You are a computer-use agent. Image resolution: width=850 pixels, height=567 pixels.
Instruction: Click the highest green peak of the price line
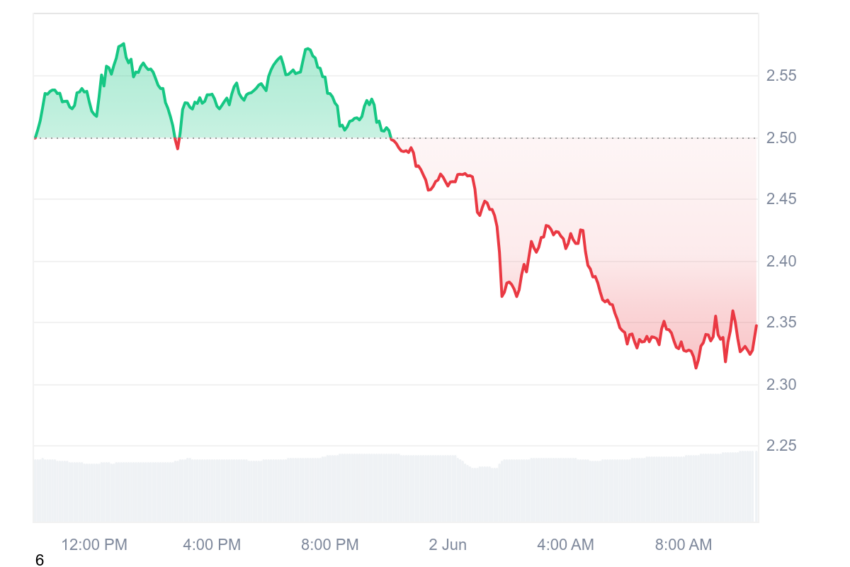pos(124,44)
